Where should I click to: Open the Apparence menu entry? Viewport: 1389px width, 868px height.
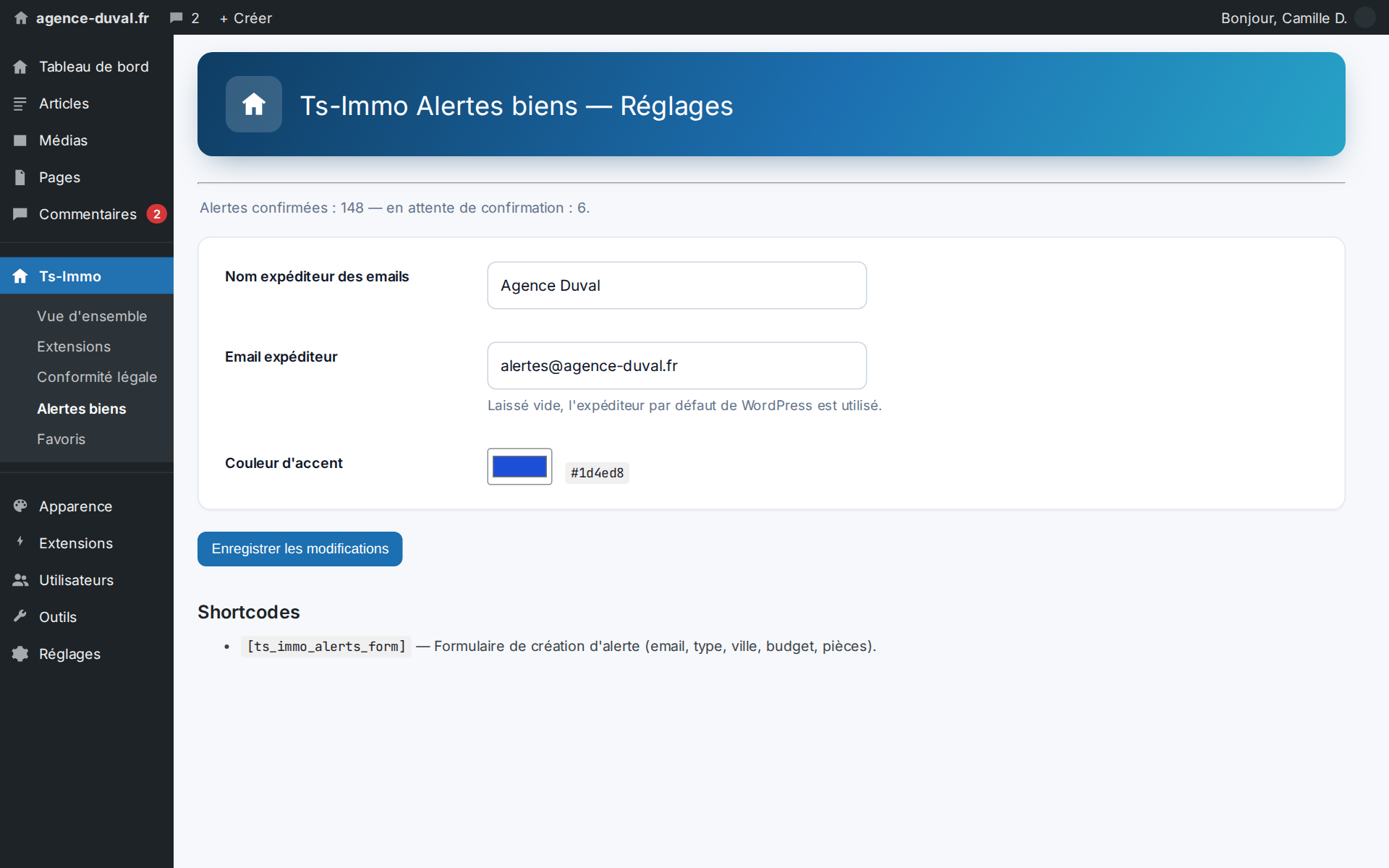[x=87, y=506]
